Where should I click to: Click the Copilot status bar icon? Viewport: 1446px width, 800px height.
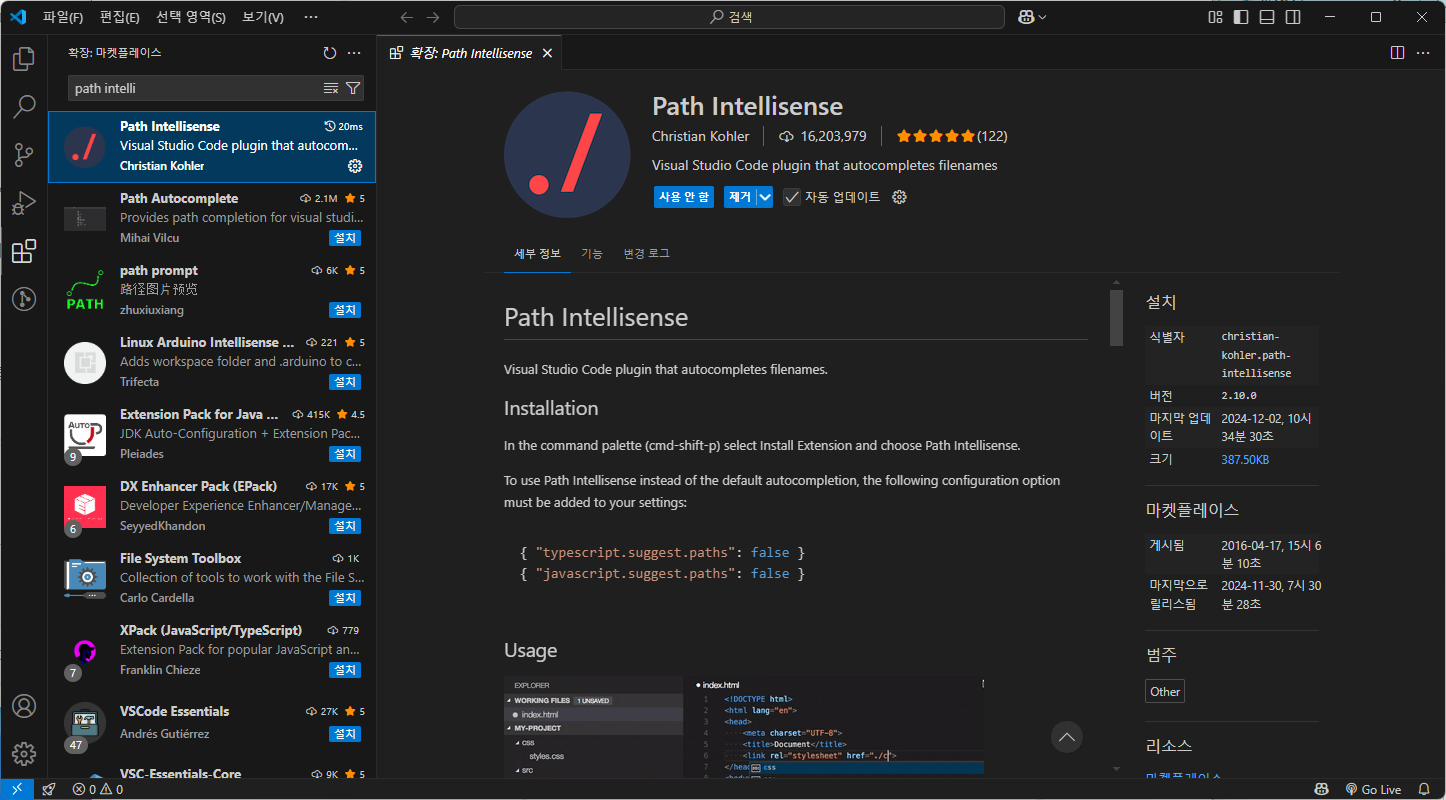tap(1321, 789)
